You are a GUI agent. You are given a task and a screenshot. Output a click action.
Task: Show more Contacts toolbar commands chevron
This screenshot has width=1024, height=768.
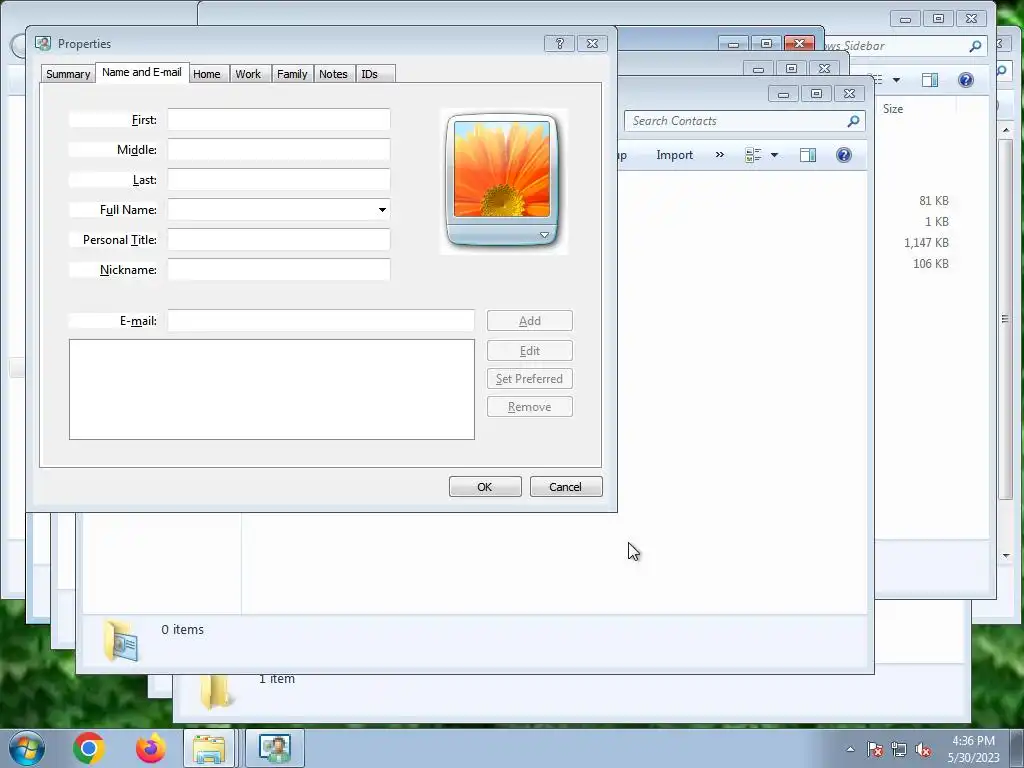720,155
